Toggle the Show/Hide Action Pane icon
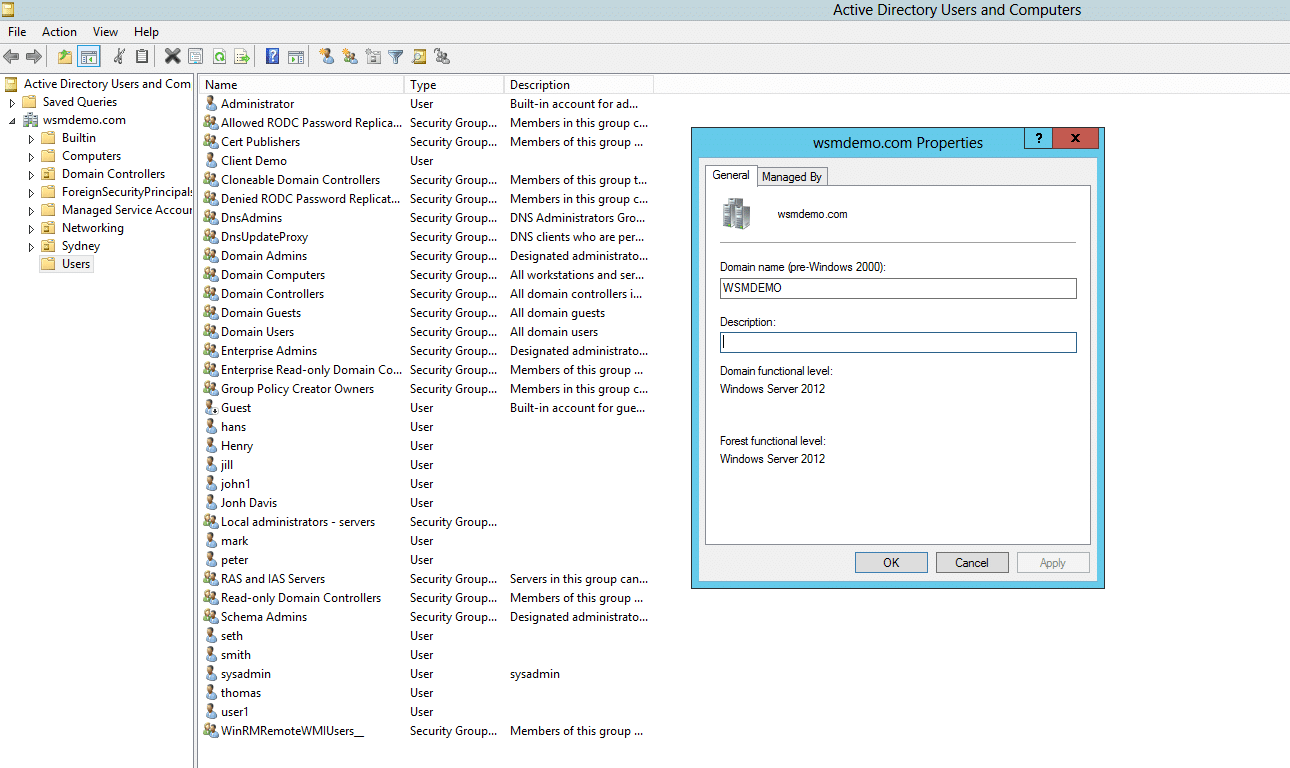The image size is (1290, 768). pyautogui.click(x=296, y=57)
